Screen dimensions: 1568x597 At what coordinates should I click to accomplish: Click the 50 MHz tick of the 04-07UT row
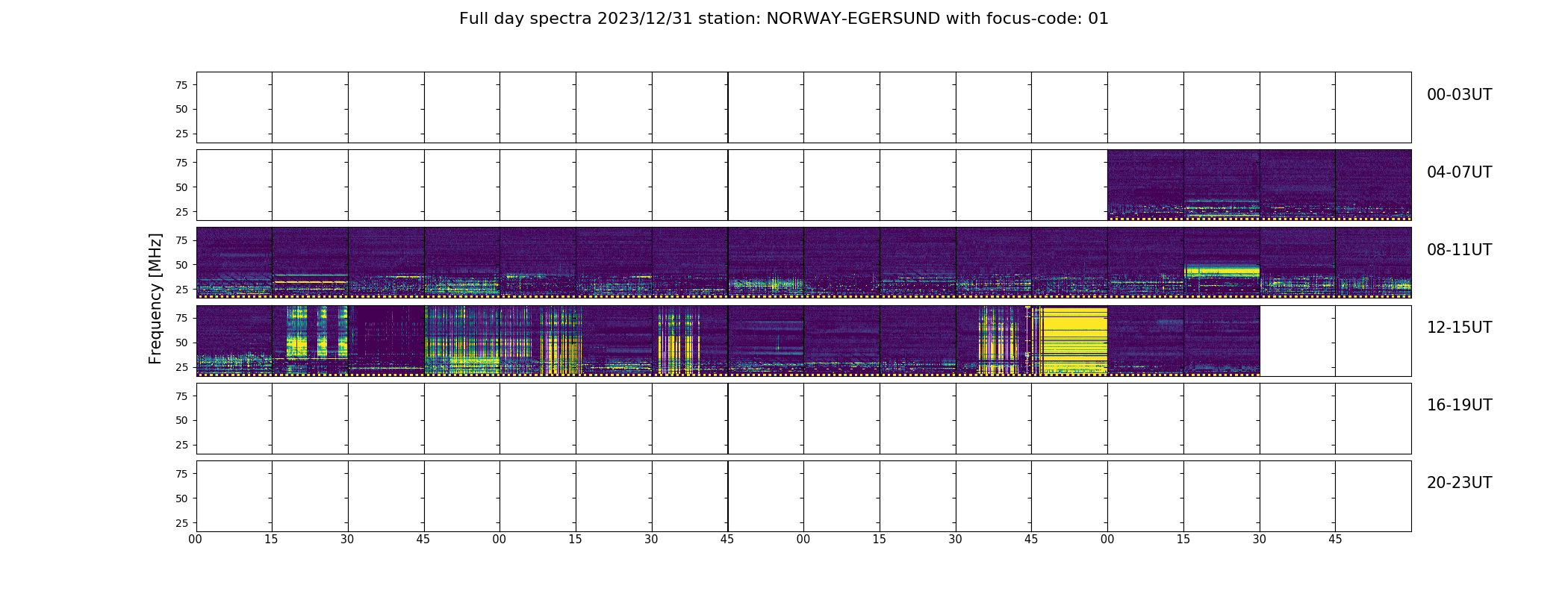[181, 187]
